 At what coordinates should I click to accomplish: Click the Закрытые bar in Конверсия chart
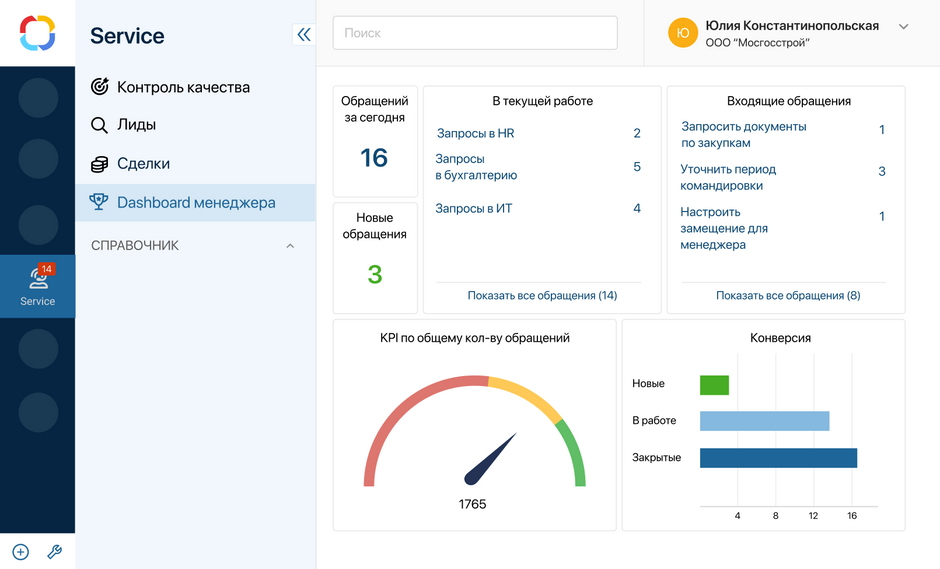tap(778, 458)
